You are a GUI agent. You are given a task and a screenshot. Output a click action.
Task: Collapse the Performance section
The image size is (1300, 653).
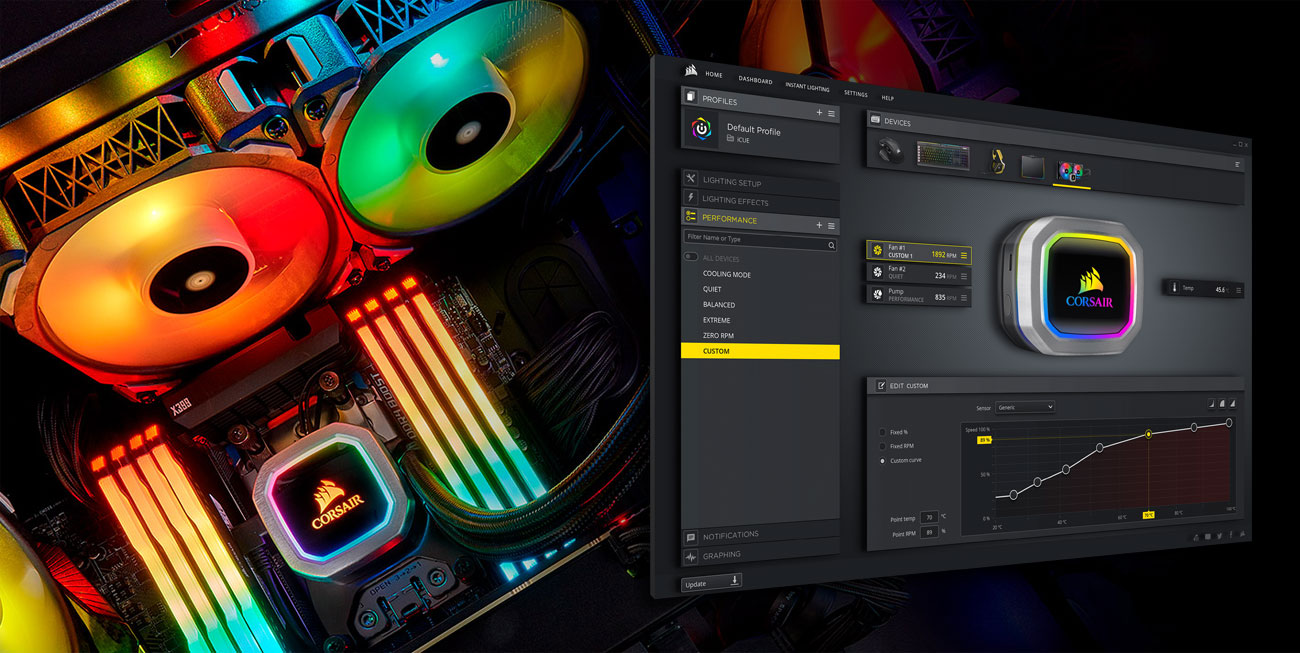760,219
